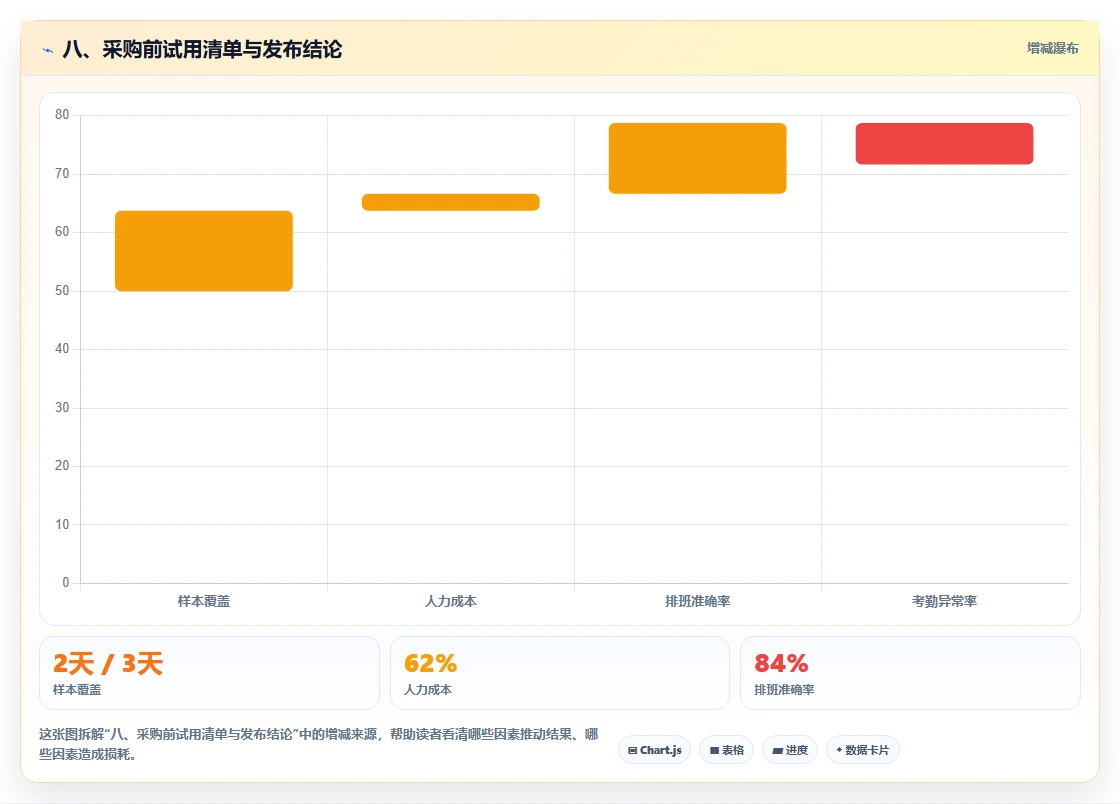Click the 增减瀑布 label in header

pos(1053,49)
